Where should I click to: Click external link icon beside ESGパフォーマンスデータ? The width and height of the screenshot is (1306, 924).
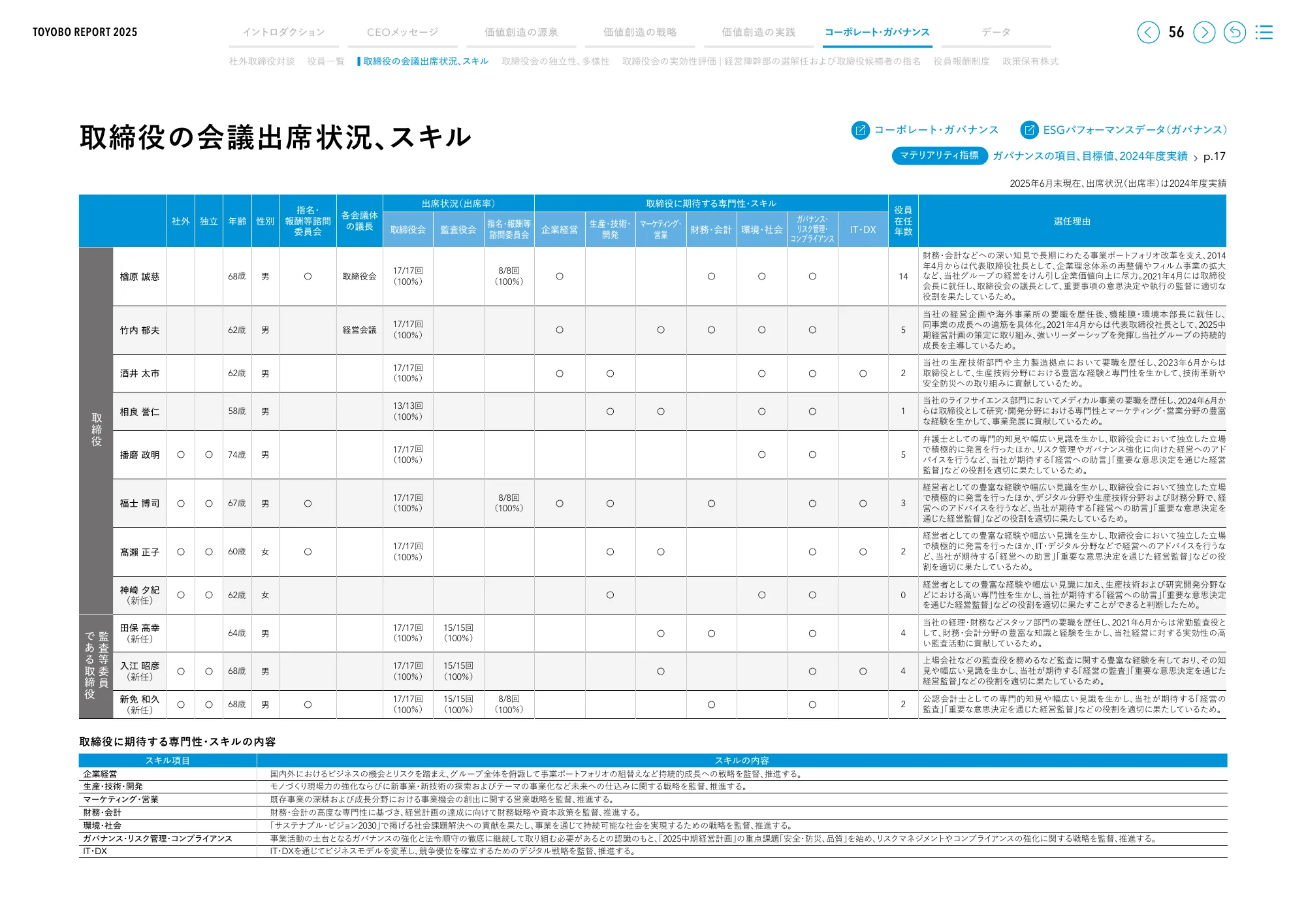pyautogui.click(x=1029, y=130)
